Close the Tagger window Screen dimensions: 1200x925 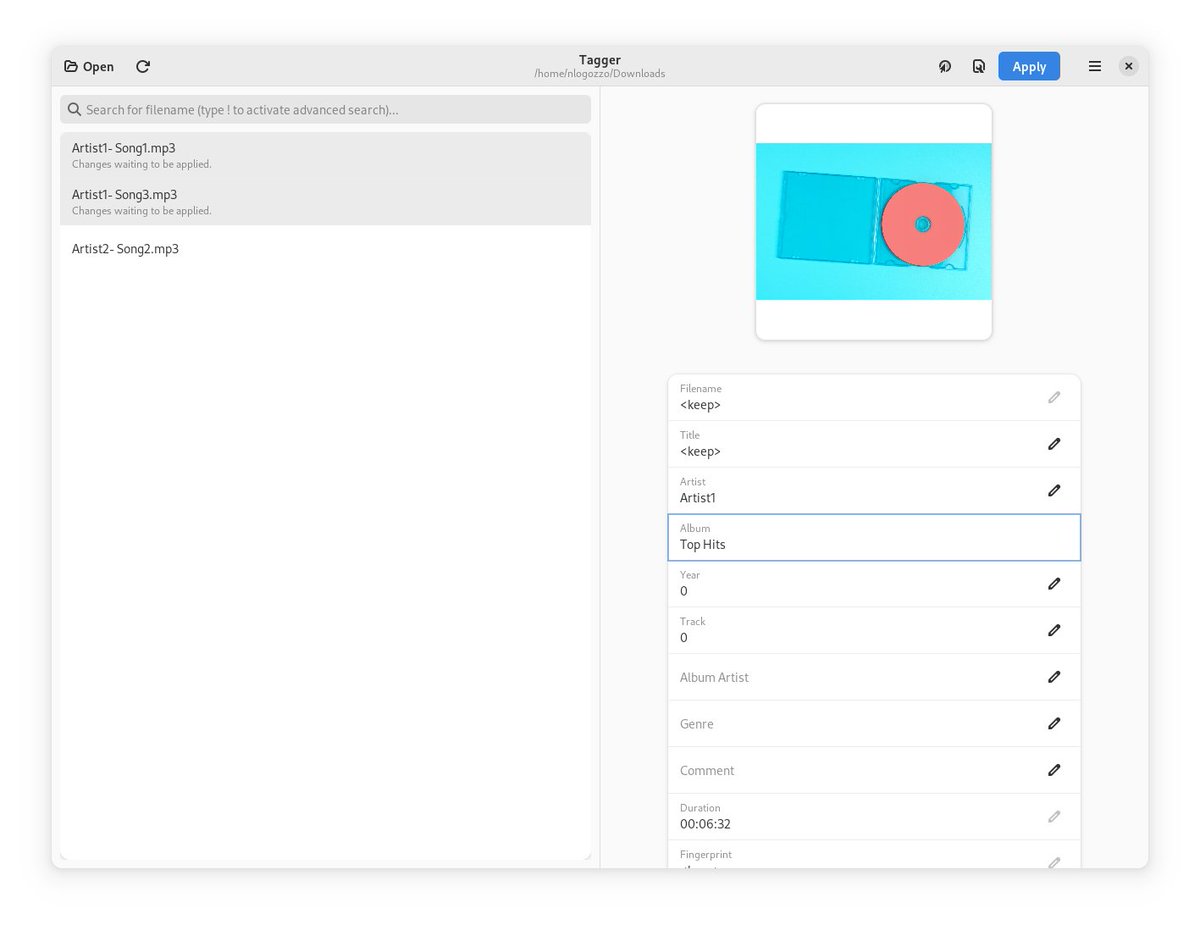click(x=1128, y=67)
